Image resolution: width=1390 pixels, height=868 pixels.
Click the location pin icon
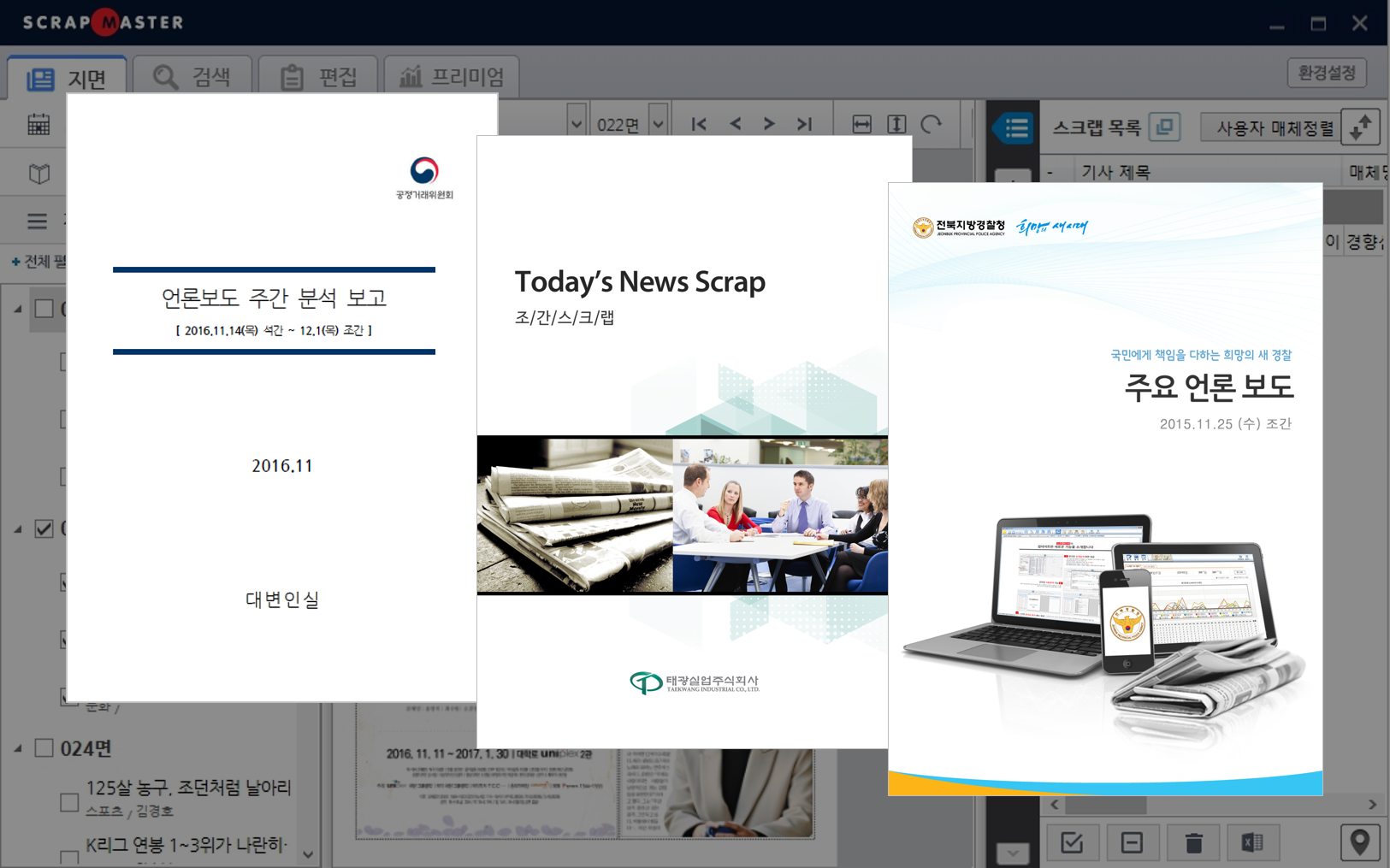pyautogui.click(x=1359, y=842)
